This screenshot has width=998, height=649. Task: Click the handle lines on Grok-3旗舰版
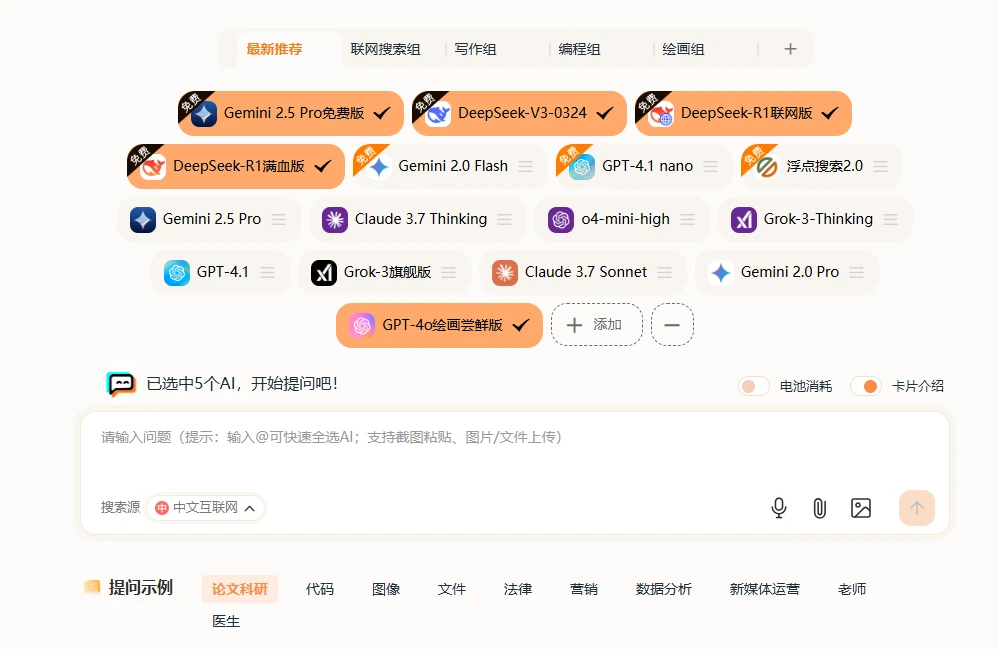point(449,272)
